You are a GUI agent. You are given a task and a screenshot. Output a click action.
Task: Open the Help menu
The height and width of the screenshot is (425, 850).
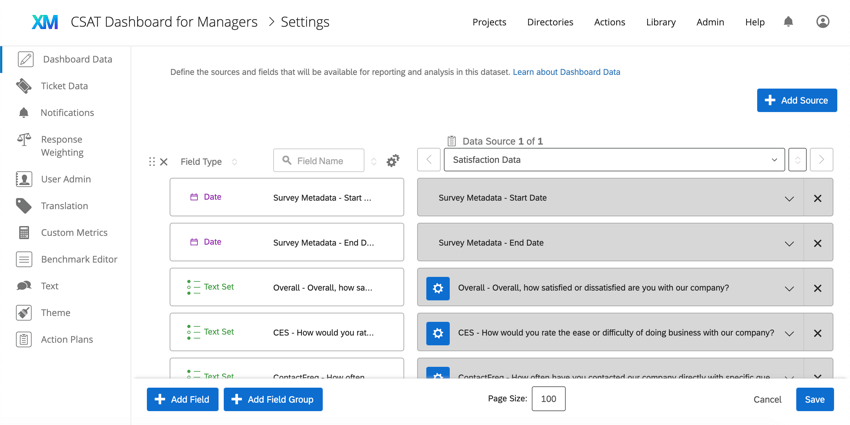755,22
